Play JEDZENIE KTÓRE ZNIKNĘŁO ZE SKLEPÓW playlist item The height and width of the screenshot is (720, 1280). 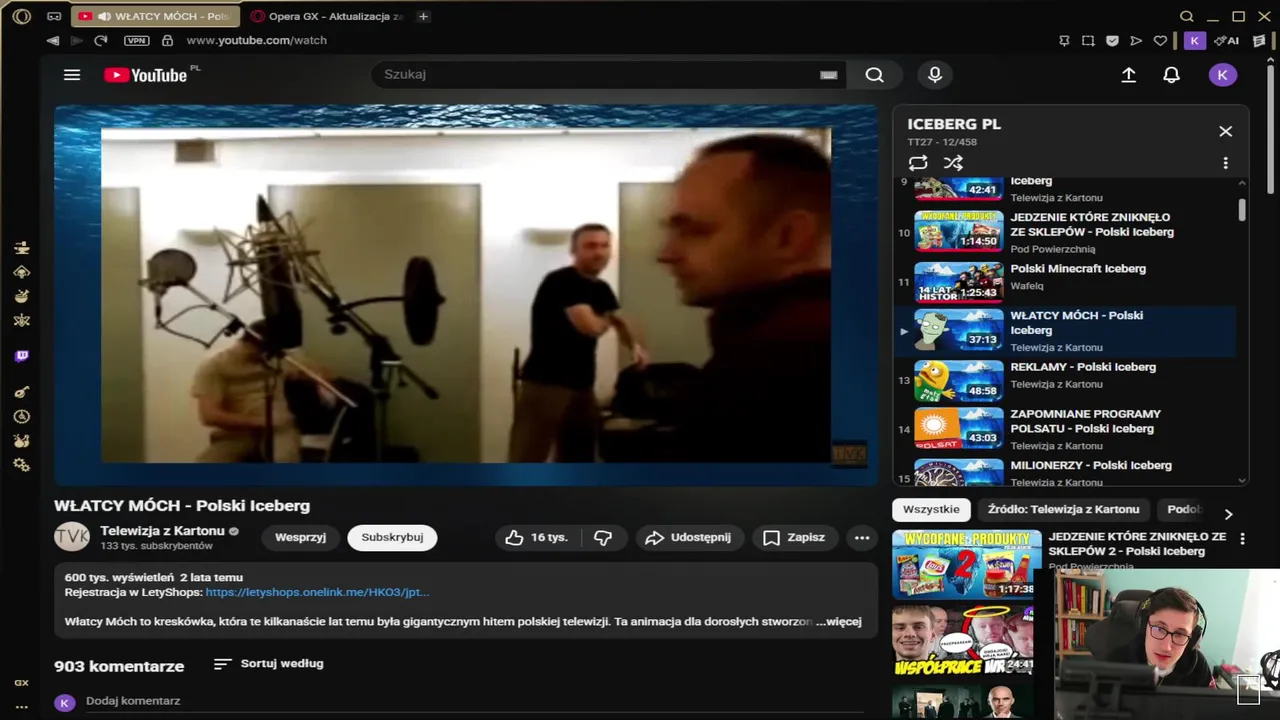tap(1066, 232)
